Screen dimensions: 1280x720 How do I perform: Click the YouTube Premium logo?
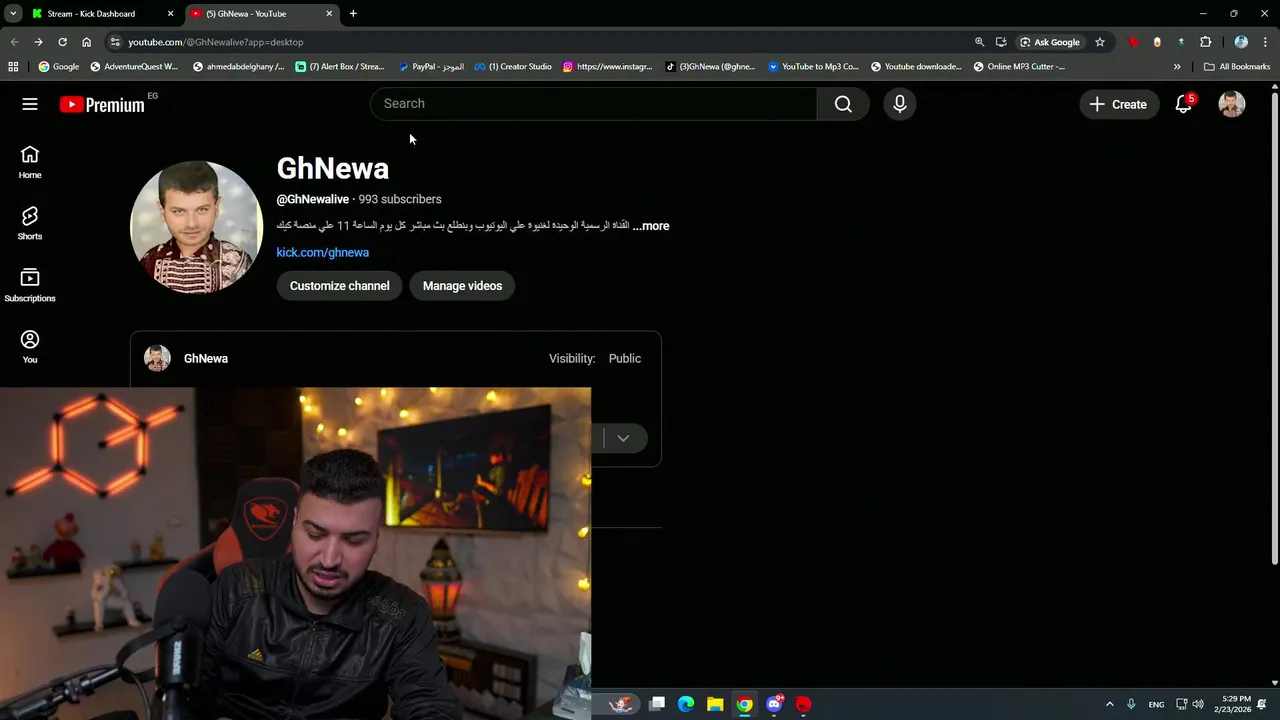(102, 104)
